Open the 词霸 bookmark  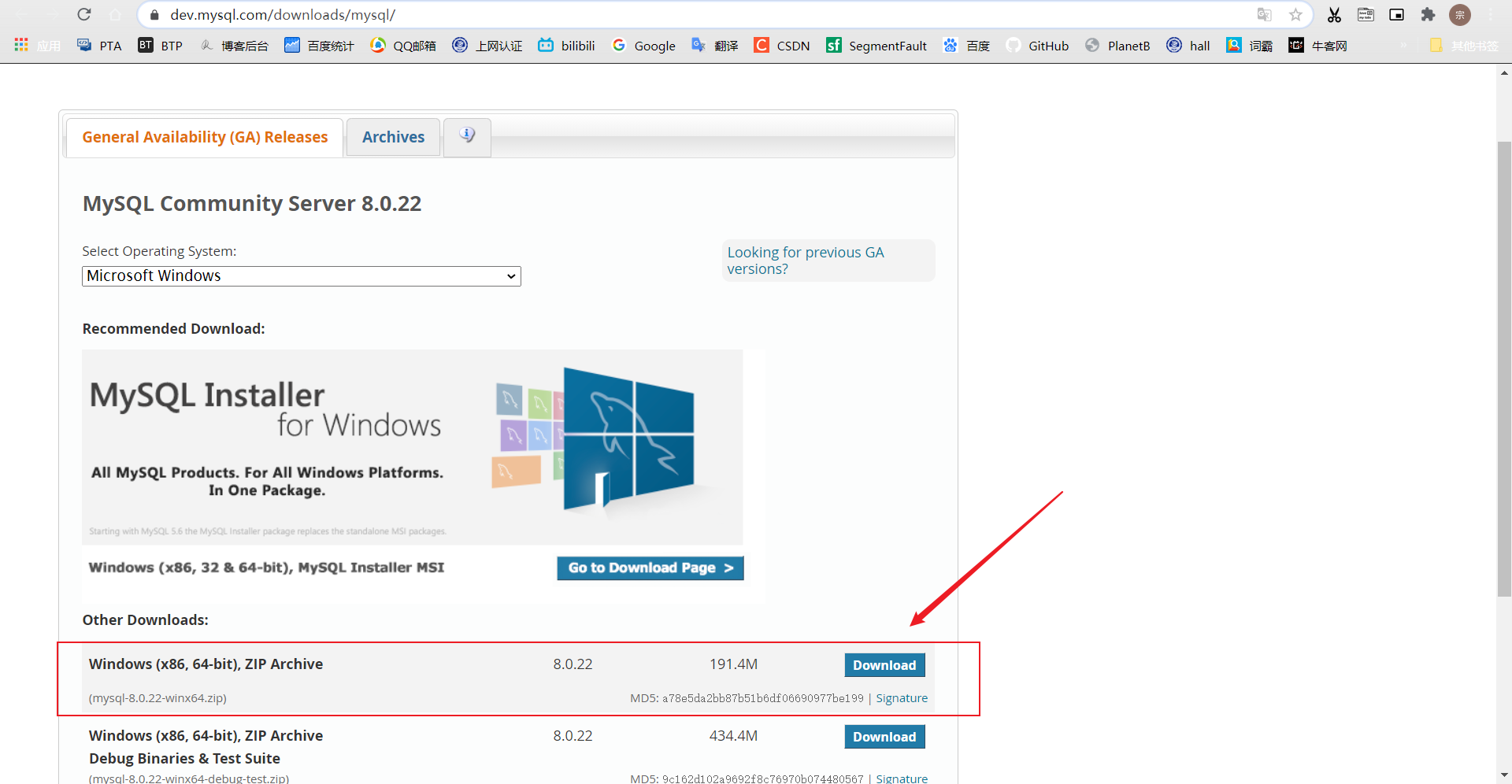pyautogui.click(x=1250, y=46)
